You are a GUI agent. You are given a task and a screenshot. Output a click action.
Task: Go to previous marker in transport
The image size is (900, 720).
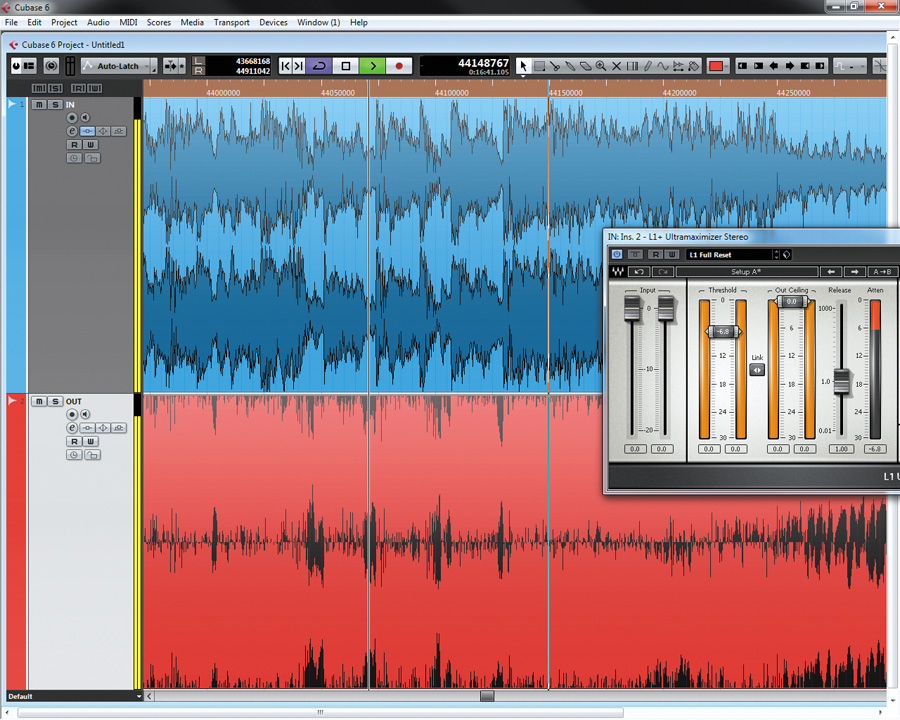click(285, 66)
